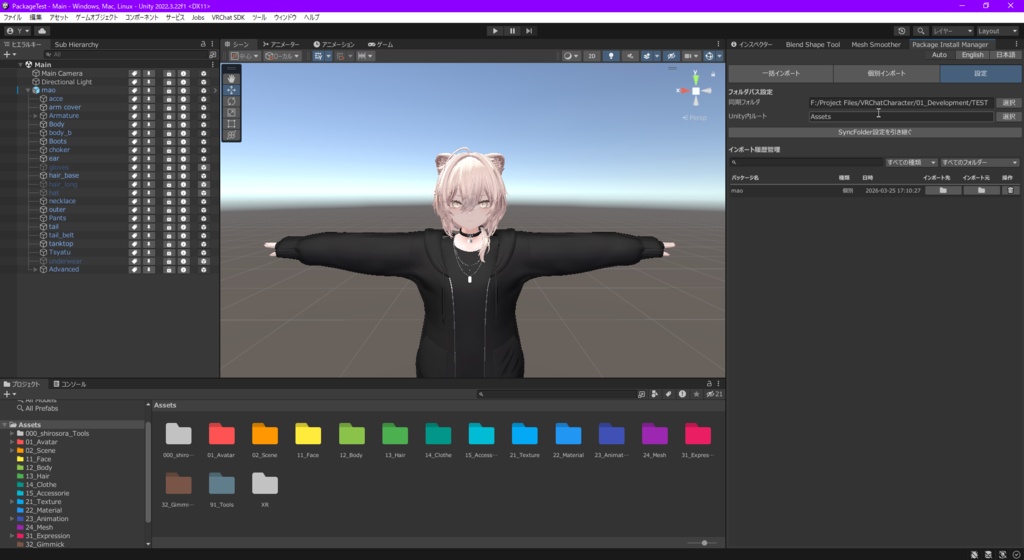Switch to the ゲーム tab
Screen dimensions: 1024x560
tap(380, 44)
